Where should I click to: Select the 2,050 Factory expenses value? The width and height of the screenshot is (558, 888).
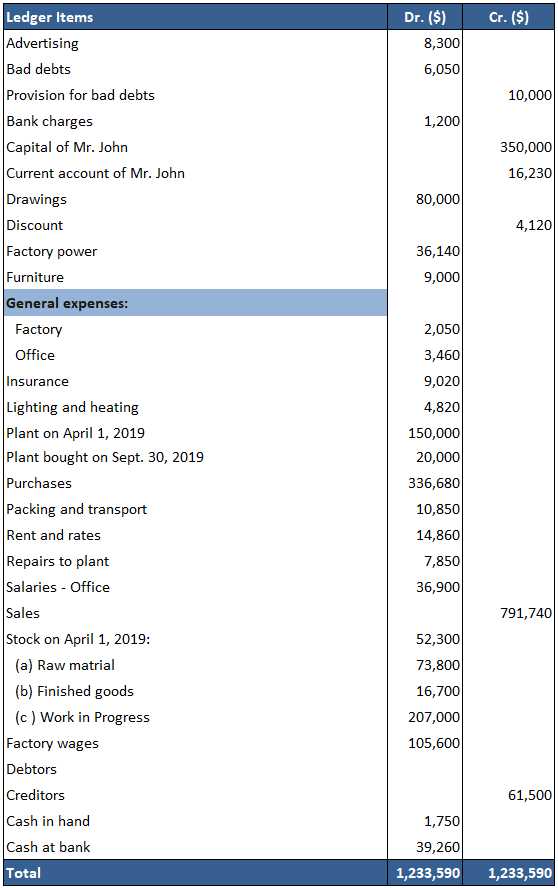442,330
